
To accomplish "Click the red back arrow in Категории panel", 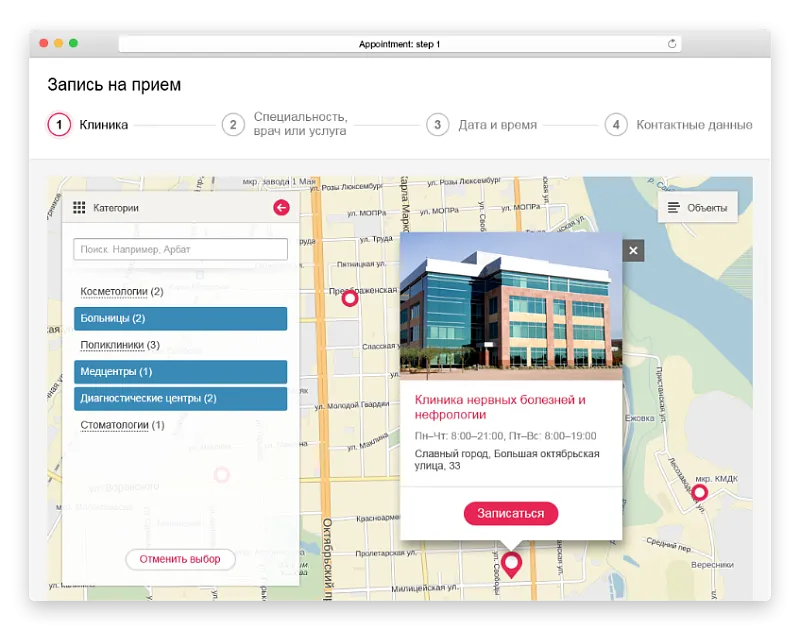I will [281, 208].
